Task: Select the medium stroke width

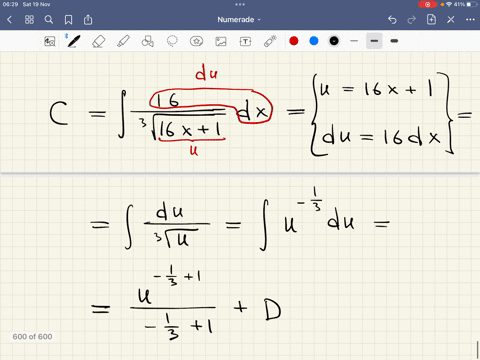Action: point(374,41)
